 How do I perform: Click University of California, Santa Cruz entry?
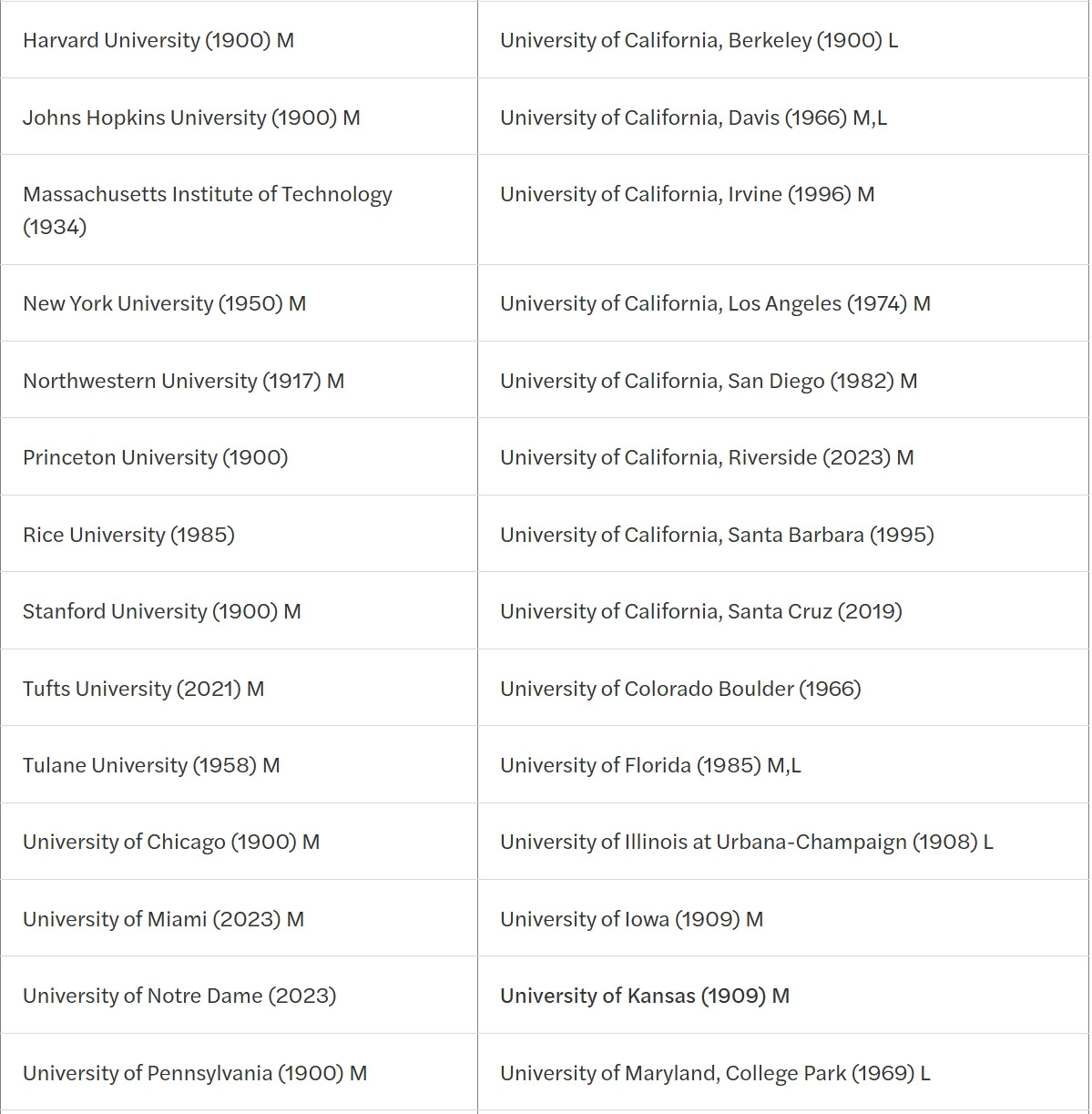[x=700, y=611]
